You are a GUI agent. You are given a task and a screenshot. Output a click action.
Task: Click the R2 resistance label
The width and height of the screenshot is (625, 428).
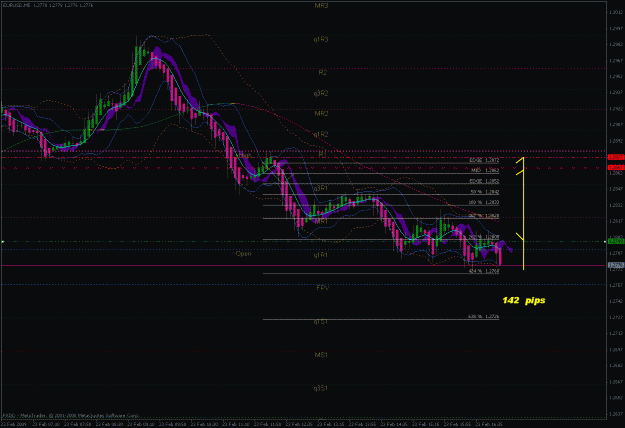pos(322,73)
